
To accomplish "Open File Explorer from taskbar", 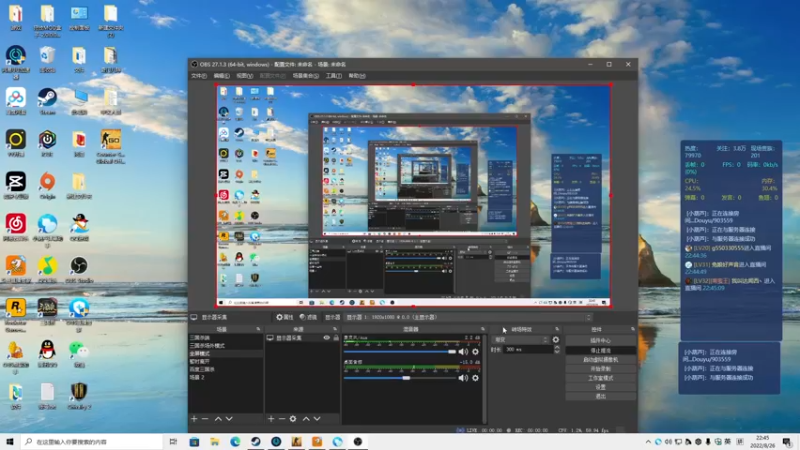I will [215, 442].
